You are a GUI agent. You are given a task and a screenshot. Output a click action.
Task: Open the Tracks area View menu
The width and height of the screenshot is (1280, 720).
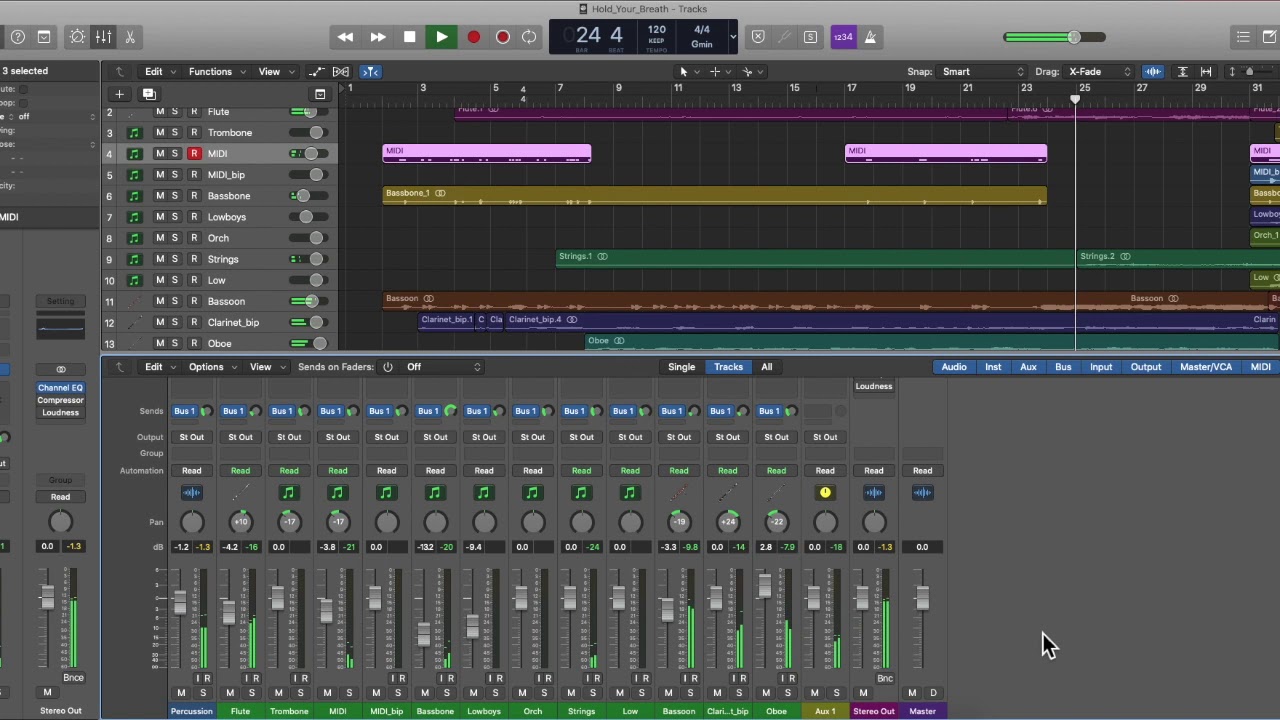pos(275,71)
